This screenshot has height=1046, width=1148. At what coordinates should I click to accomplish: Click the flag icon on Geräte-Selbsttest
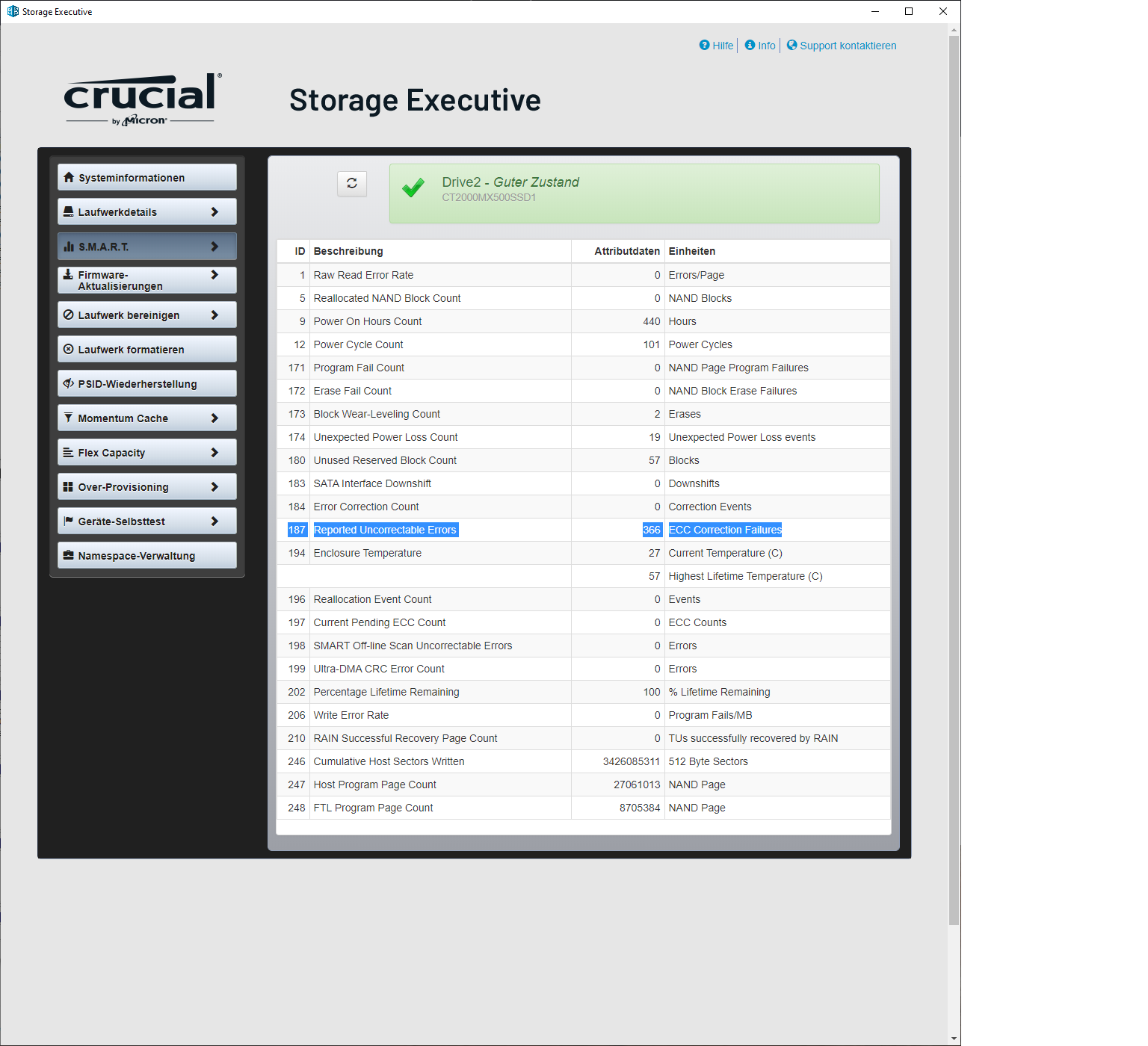click(70, 521)
